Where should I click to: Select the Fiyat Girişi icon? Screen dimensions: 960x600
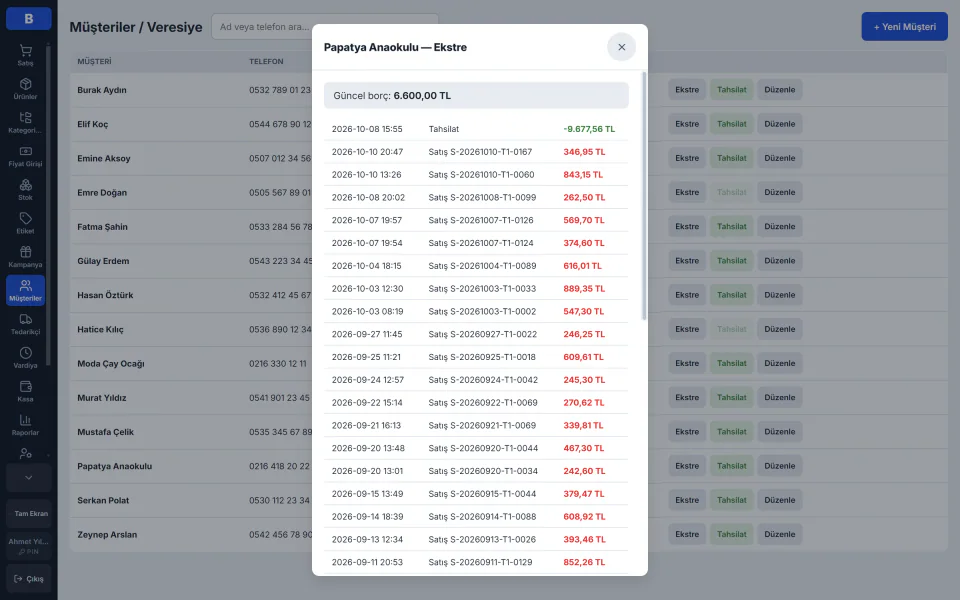(25, 156)
